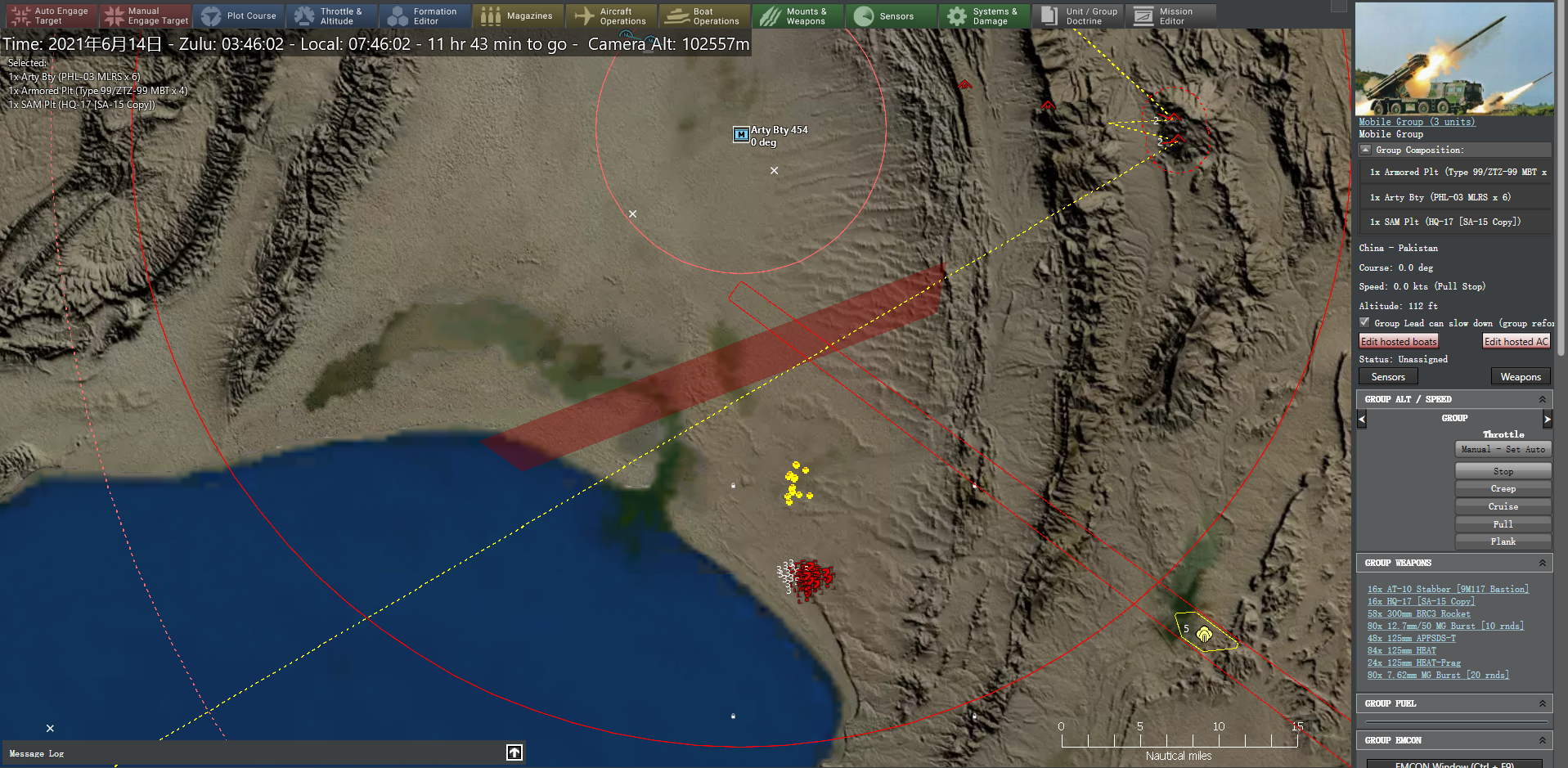Open Throttle & Altitude settings
Viewport: 1568px width, 768px height.
coord(332,16)
